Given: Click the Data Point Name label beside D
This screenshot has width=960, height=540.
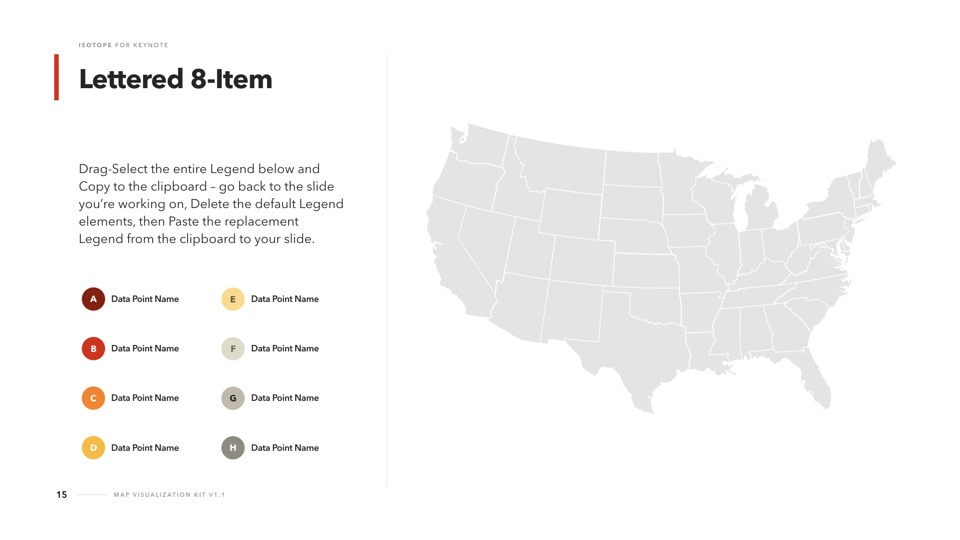Looking at the screenshot, I should coord(145,448).
